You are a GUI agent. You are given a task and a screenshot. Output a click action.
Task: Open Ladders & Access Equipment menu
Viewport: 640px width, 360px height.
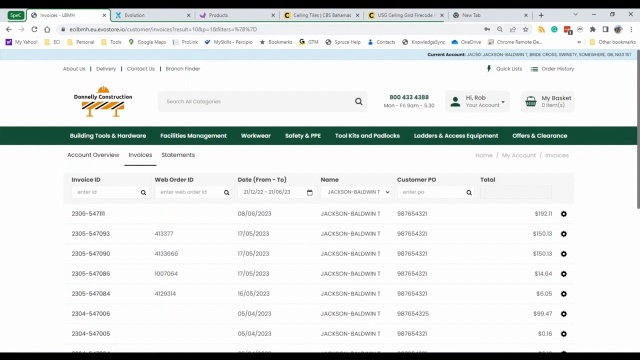click(x=456, y=136)
